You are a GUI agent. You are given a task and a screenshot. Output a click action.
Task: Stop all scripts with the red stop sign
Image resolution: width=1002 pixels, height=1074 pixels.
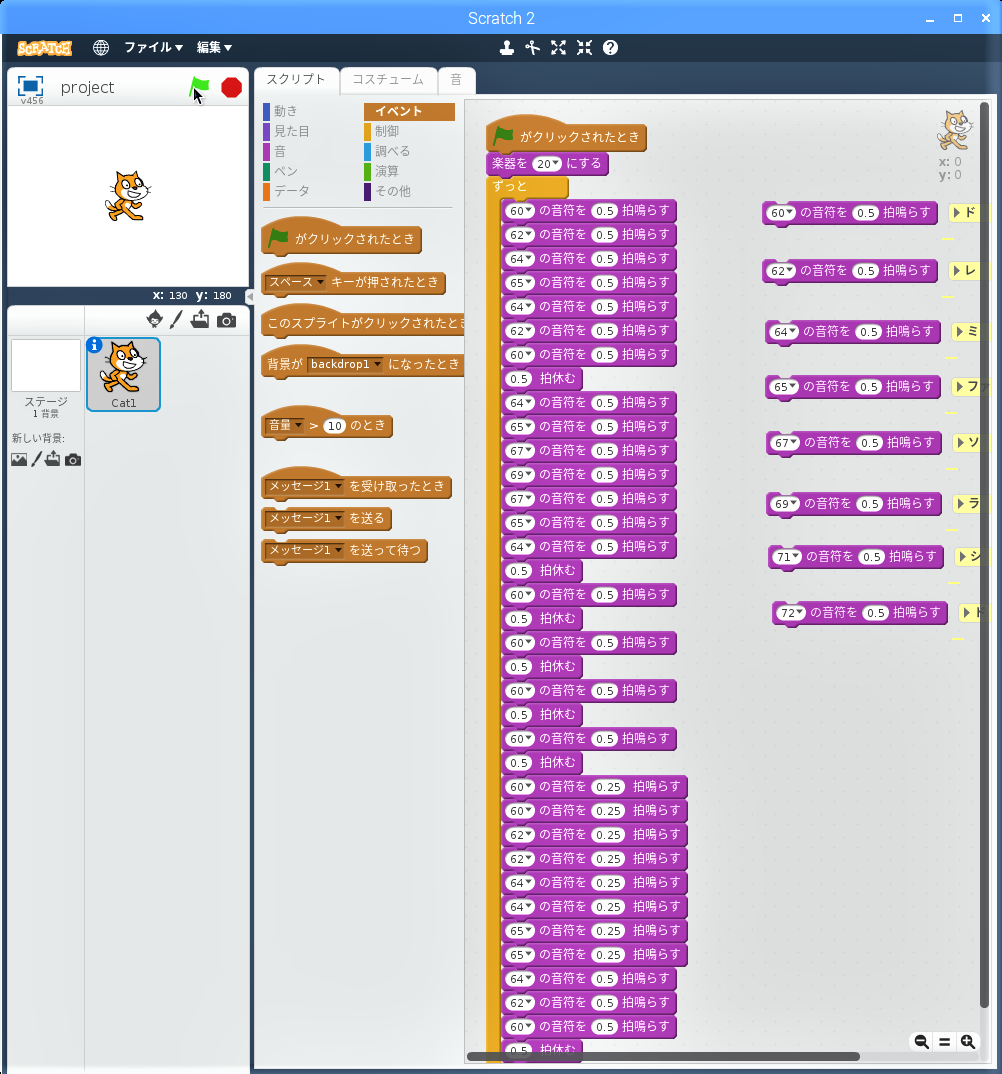[x=231, y=88]
